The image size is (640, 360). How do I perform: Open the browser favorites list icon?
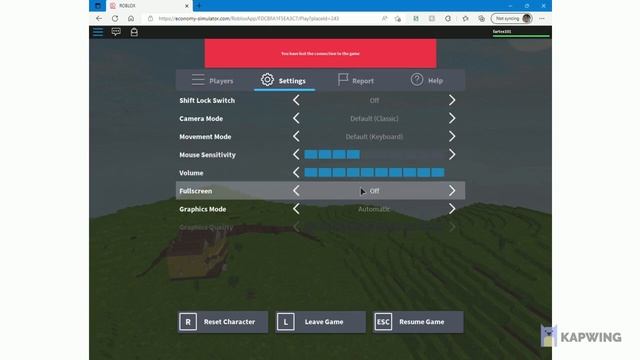(x=465, y=18)
